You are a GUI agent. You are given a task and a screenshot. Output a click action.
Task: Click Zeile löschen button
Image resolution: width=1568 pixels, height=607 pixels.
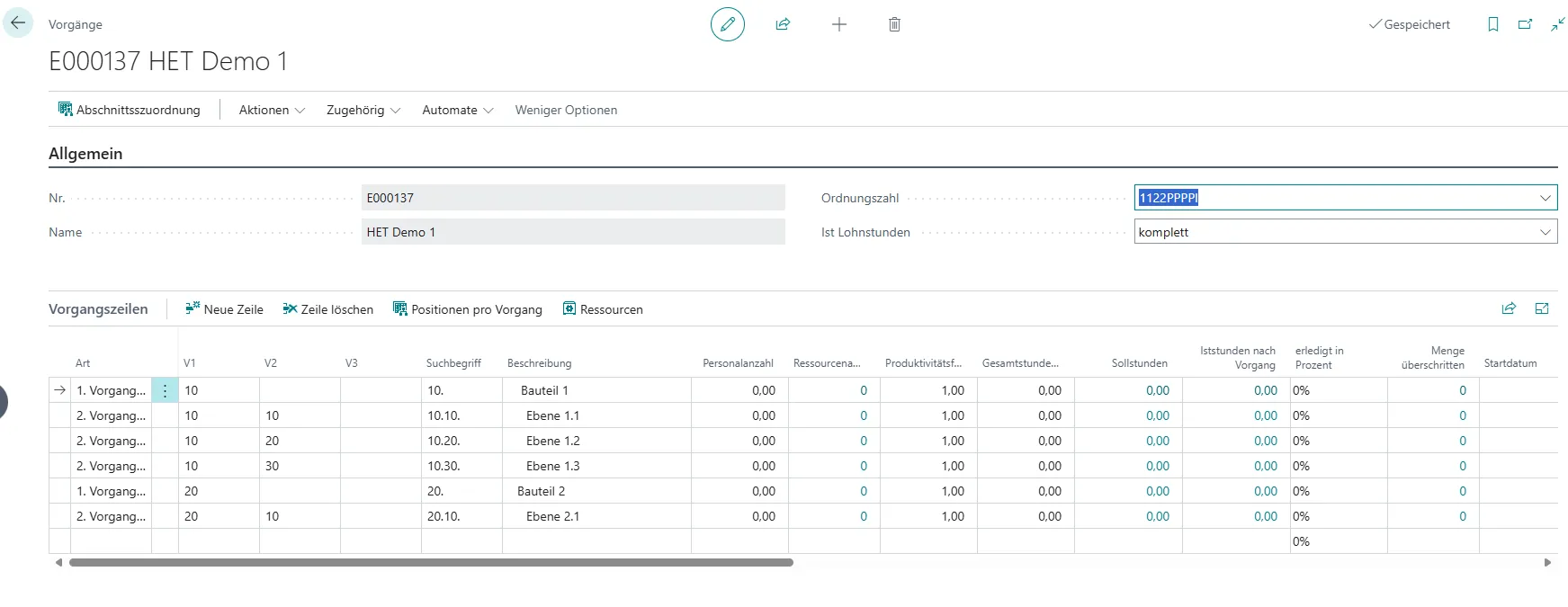[327, 309]
